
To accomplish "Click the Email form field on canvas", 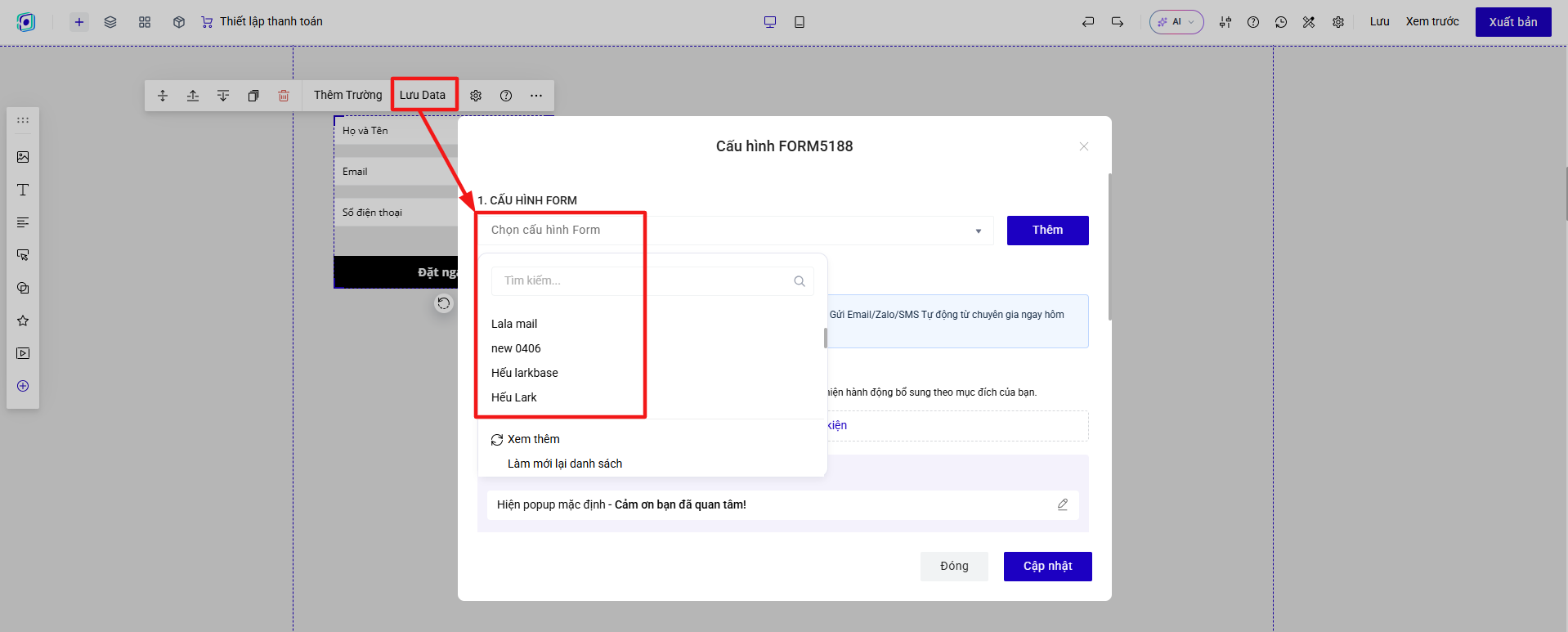I will coord(396,172).
